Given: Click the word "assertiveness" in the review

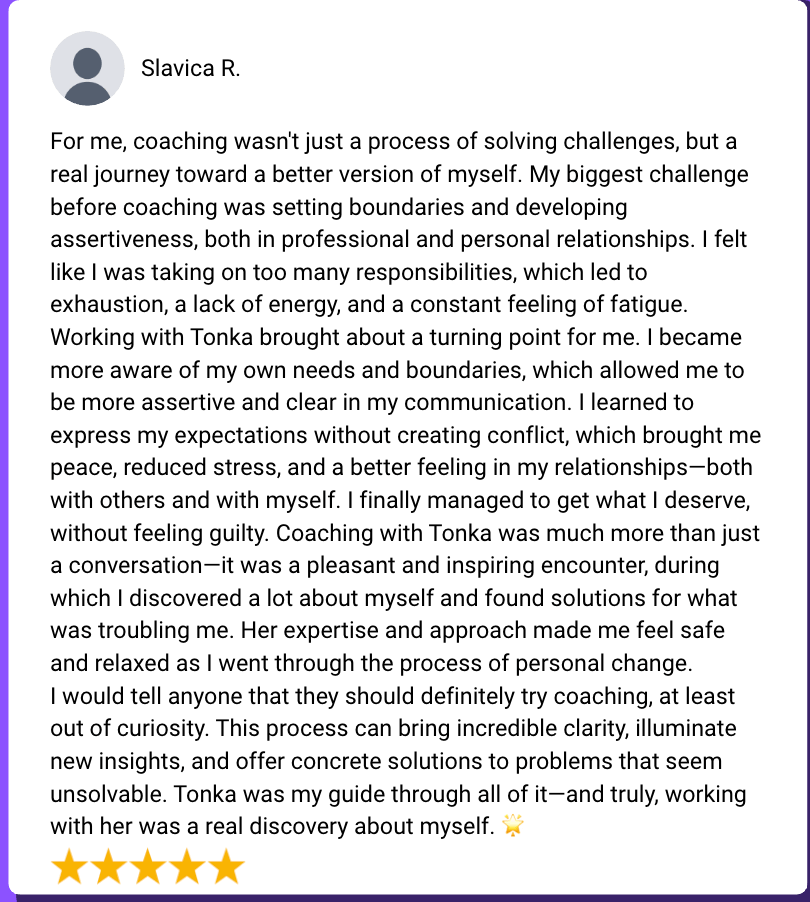Looking at the screenshot, I should (110, 240).
